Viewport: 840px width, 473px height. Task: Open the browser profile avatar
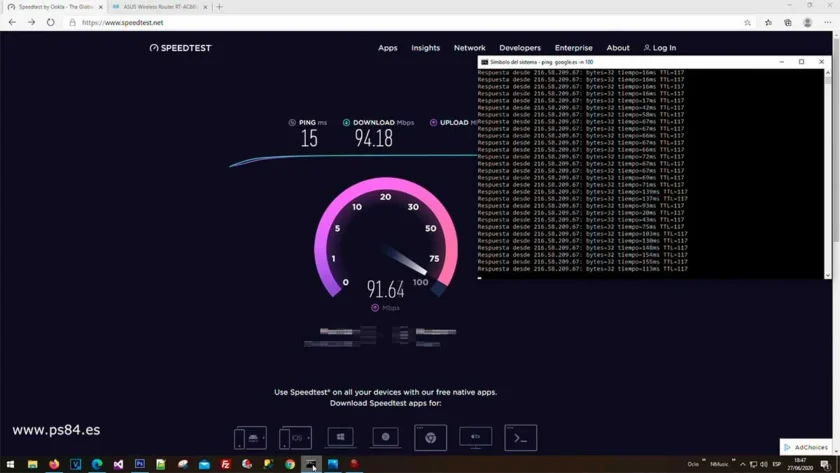tap(807, 22)
